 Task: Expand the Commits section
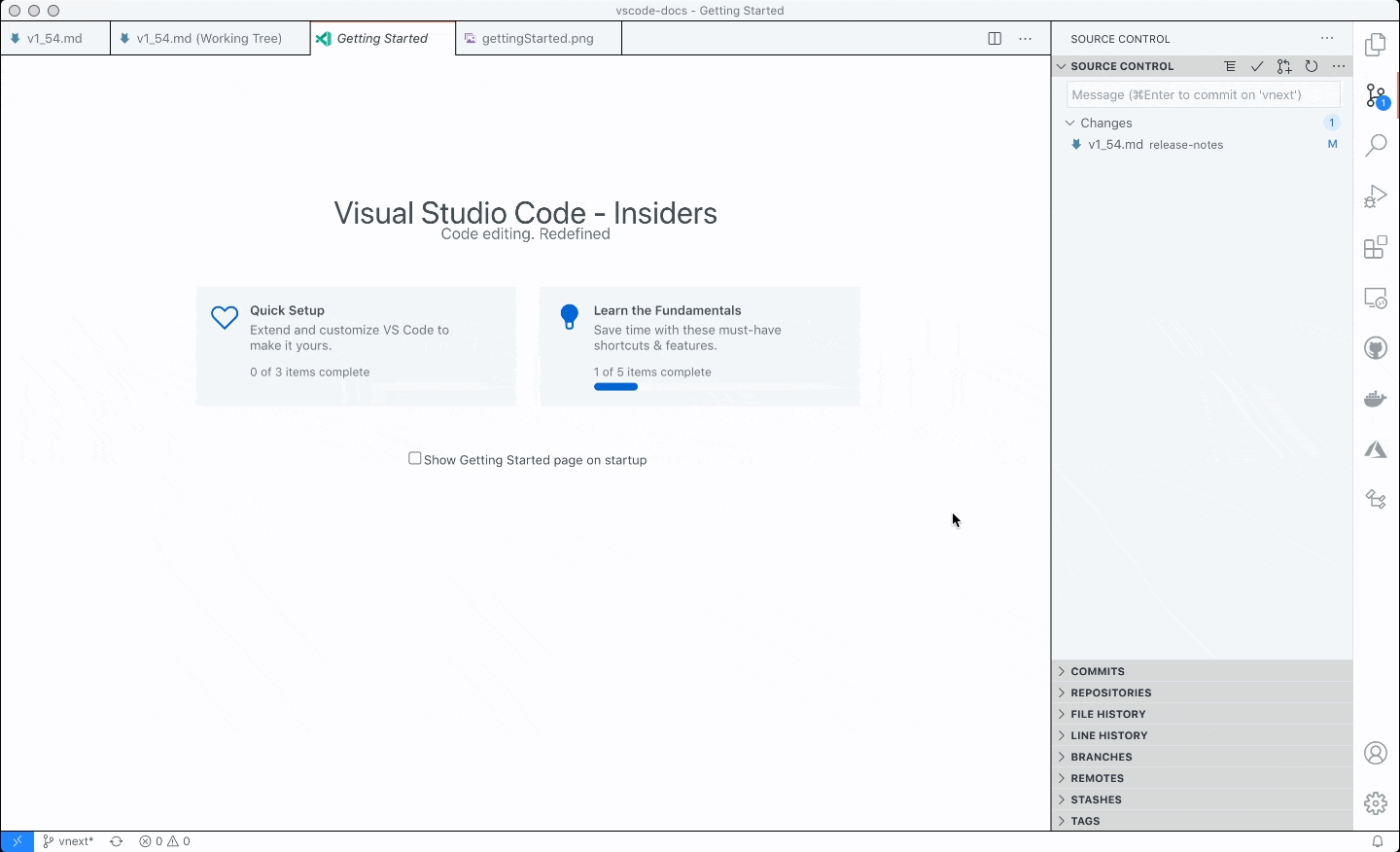pyautogui.click(x=1098, y=672)
